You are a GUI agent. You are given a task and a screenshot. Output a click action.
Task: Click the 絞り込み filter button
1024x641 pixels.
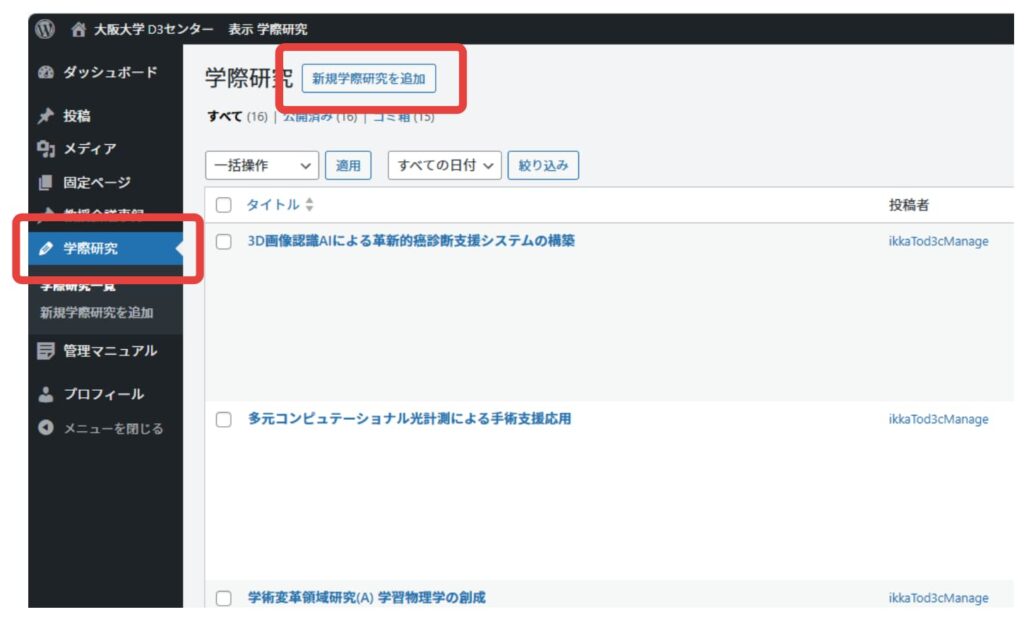543,166
